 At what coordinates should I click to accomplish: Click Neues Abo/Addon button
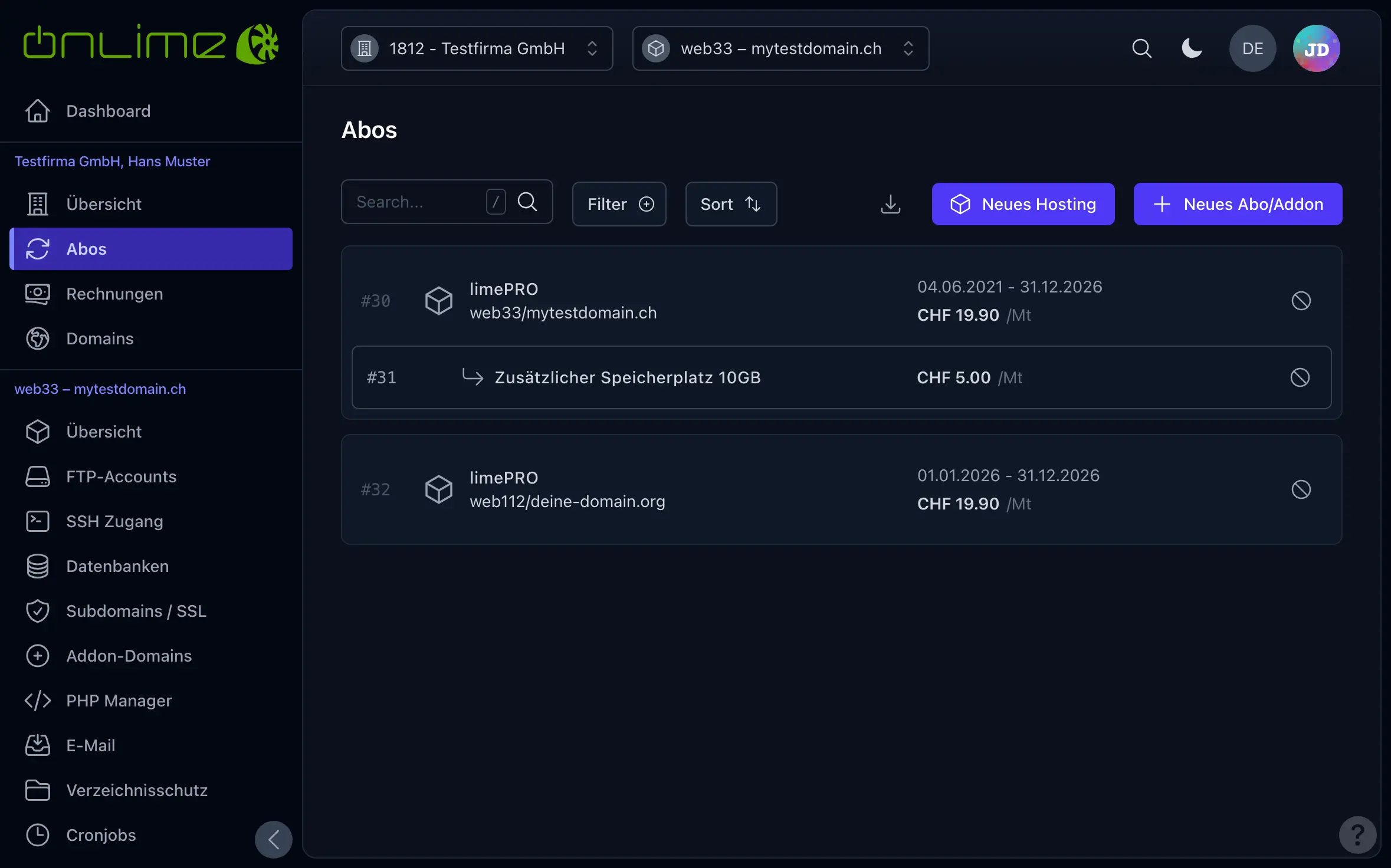[x=1238, y=204]
